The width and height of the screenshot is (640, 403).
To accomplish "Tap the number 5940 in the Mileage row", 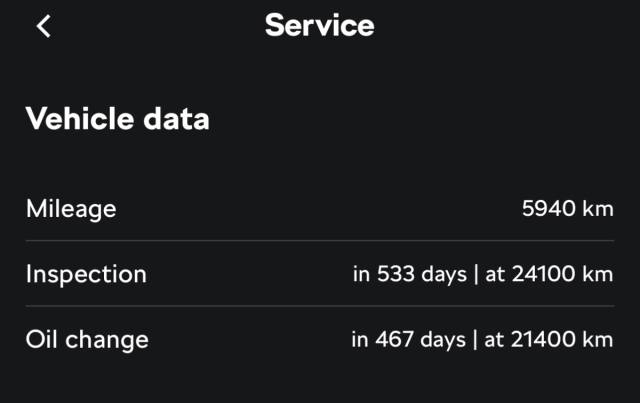I will click(546, 209).
